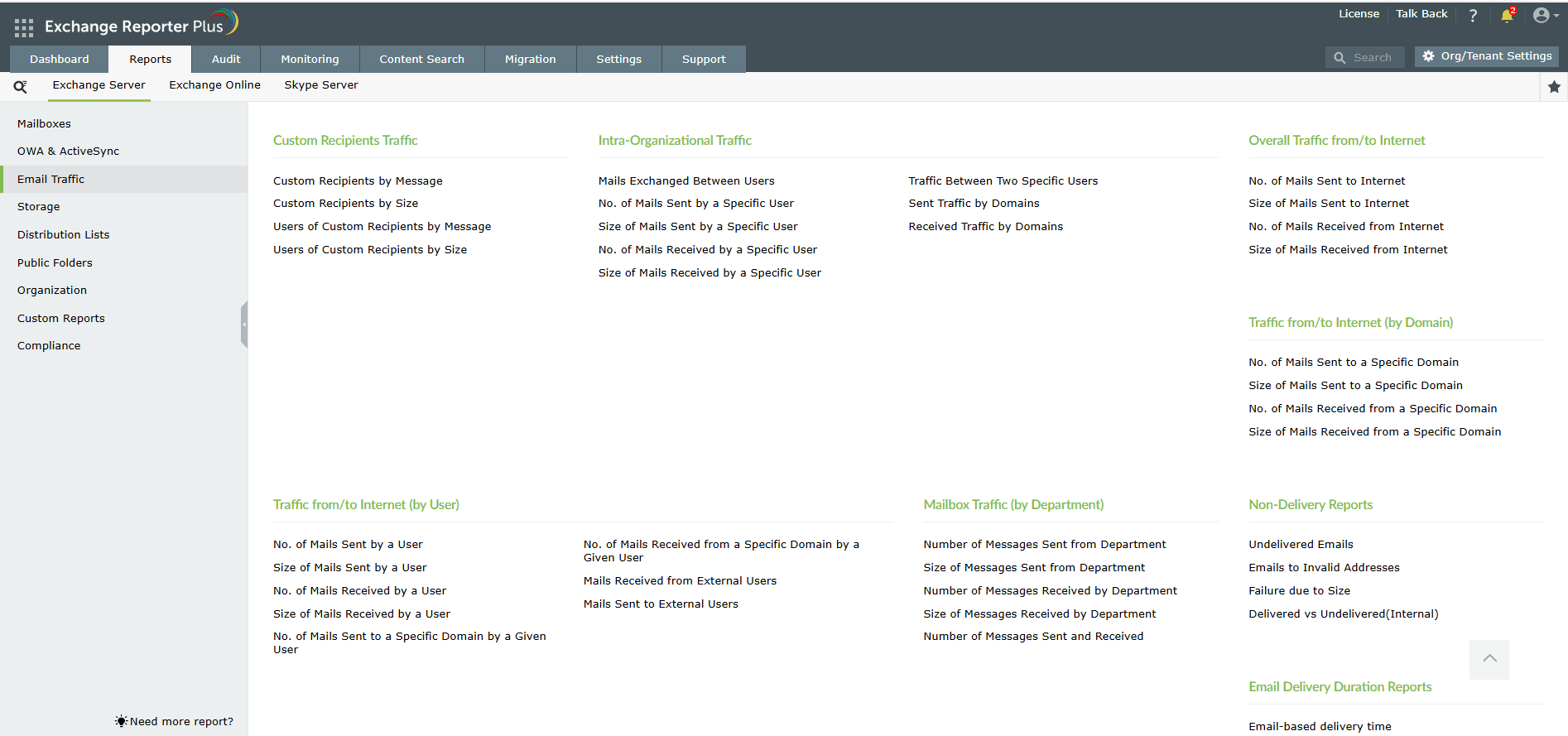
Task: Select Compliance in the sidebar
Action: pyautogui.click(x=124, y=346)
